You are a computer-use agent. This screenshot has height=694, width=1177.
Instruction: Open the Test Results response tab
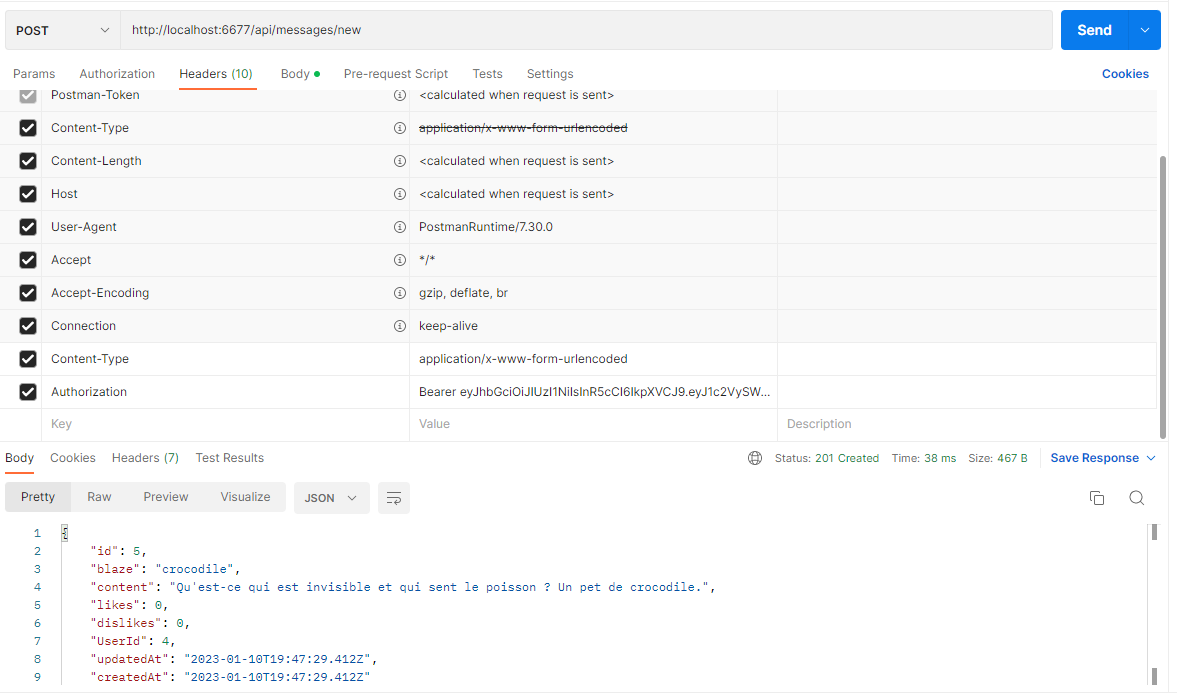click(229, 457)
